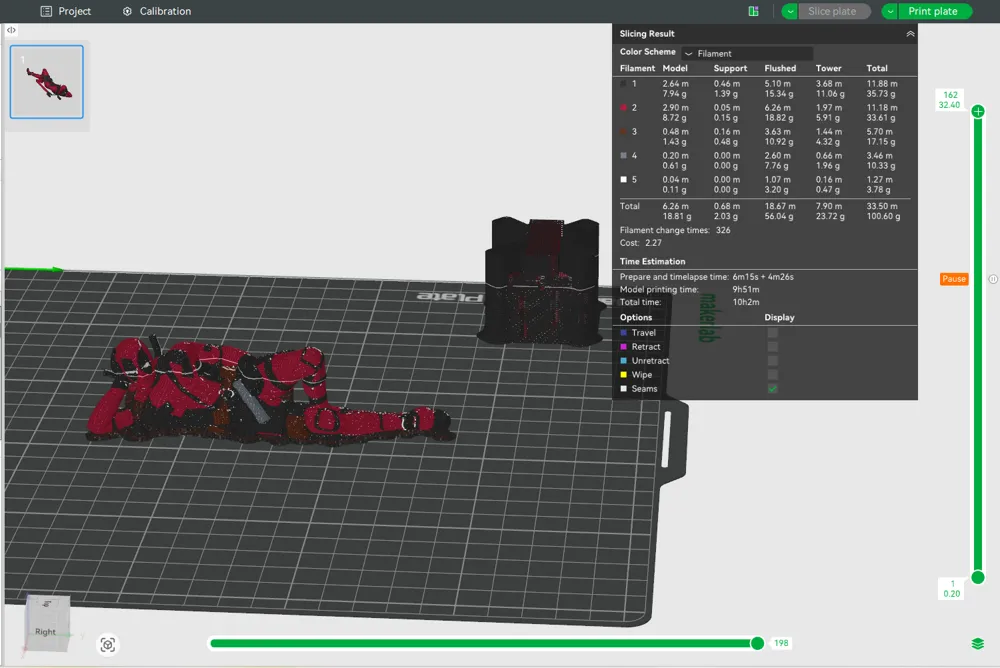Click the Project list icon
The height and width of the screenshot is (668, 1000).
[x=46, y=11]
